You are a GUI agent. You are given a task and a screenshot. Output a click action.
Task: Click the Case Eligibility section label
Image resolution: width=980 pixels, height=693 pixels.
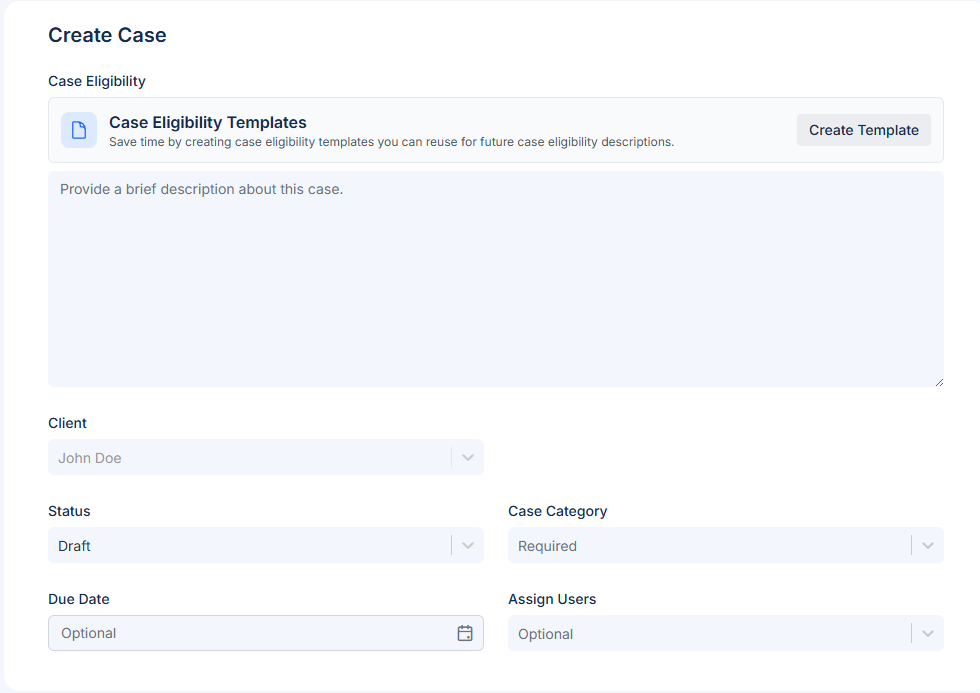tap(96, 81)
